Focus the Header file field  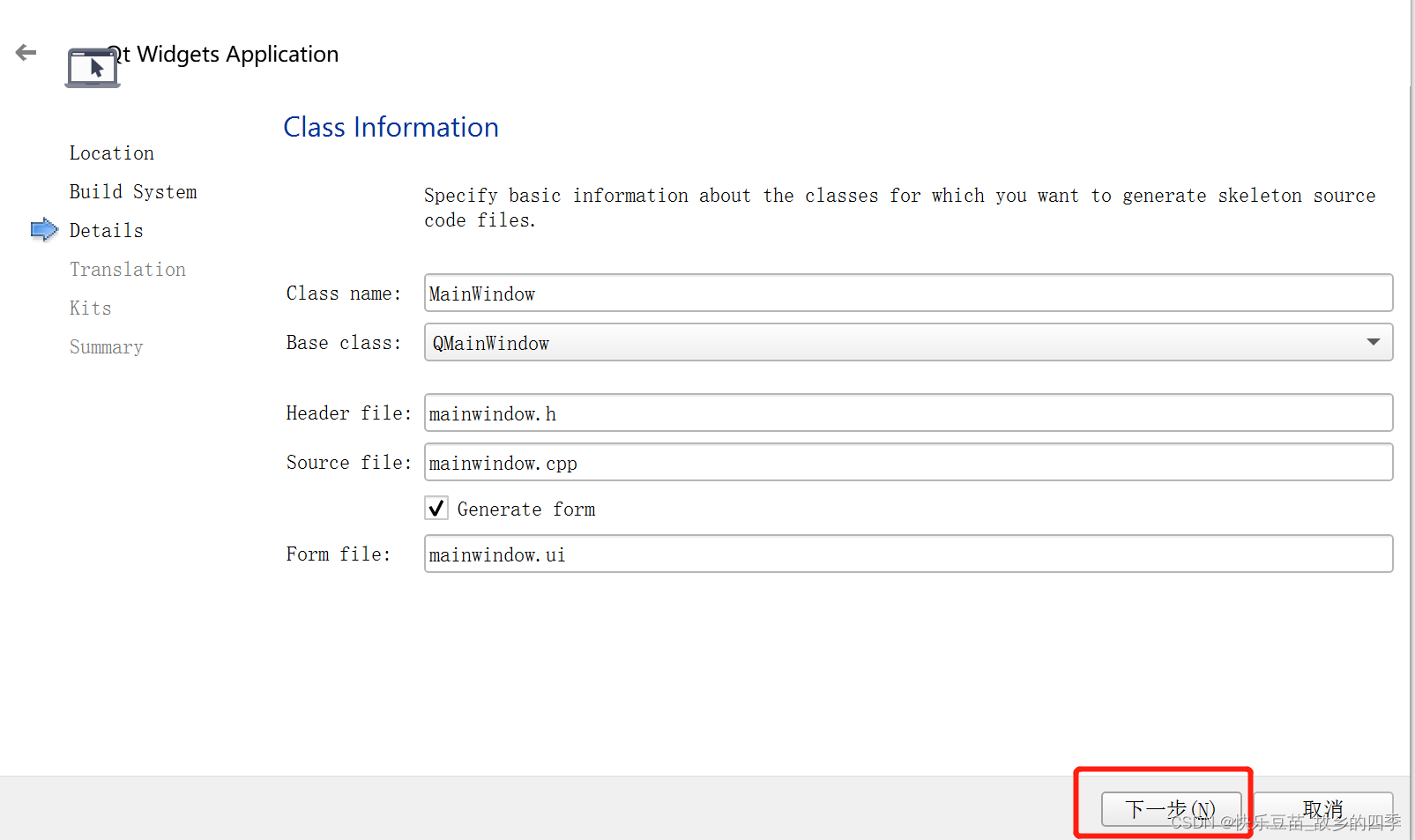(x=908, y=413)
